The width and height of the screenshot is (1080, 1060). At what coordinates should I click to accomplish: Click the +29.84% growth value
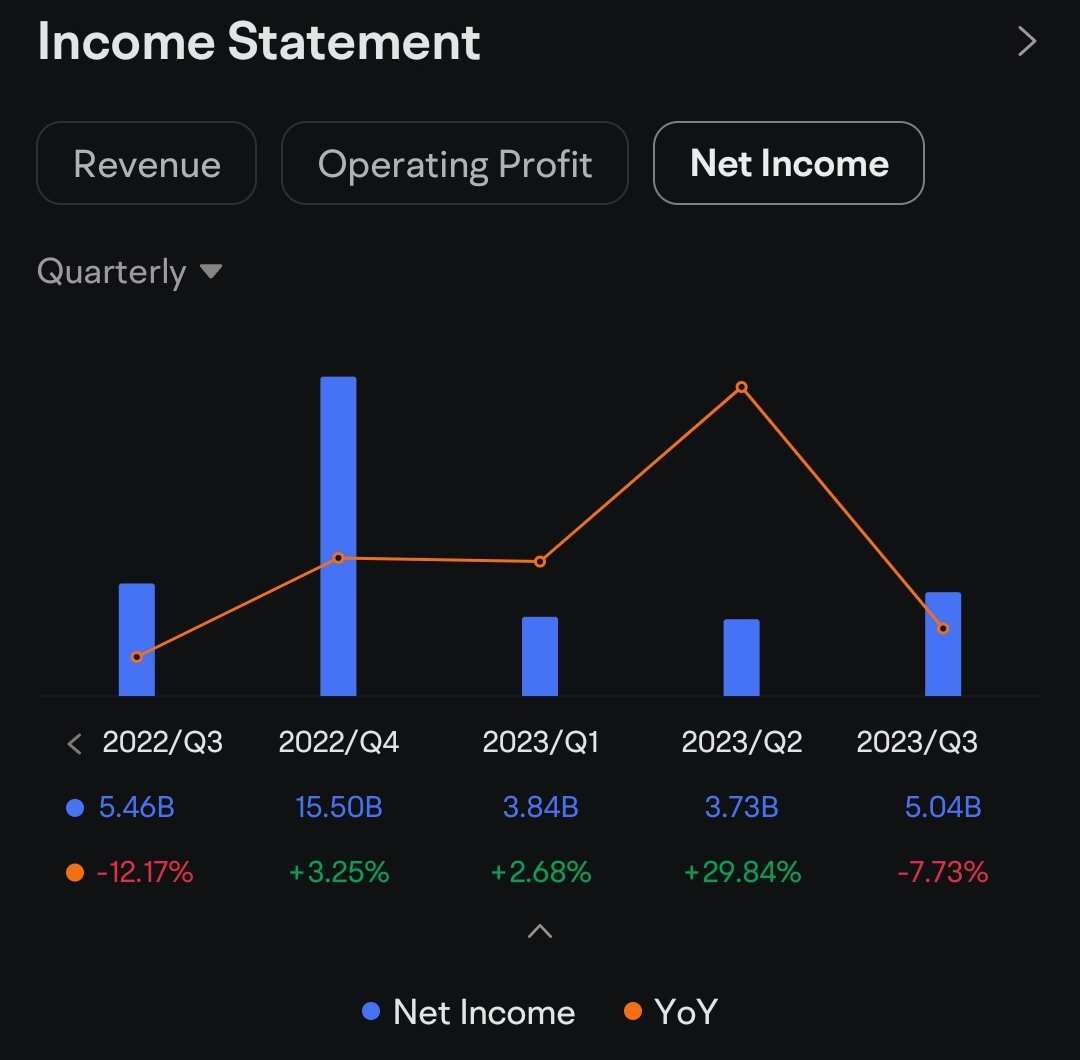click(741, 871)
